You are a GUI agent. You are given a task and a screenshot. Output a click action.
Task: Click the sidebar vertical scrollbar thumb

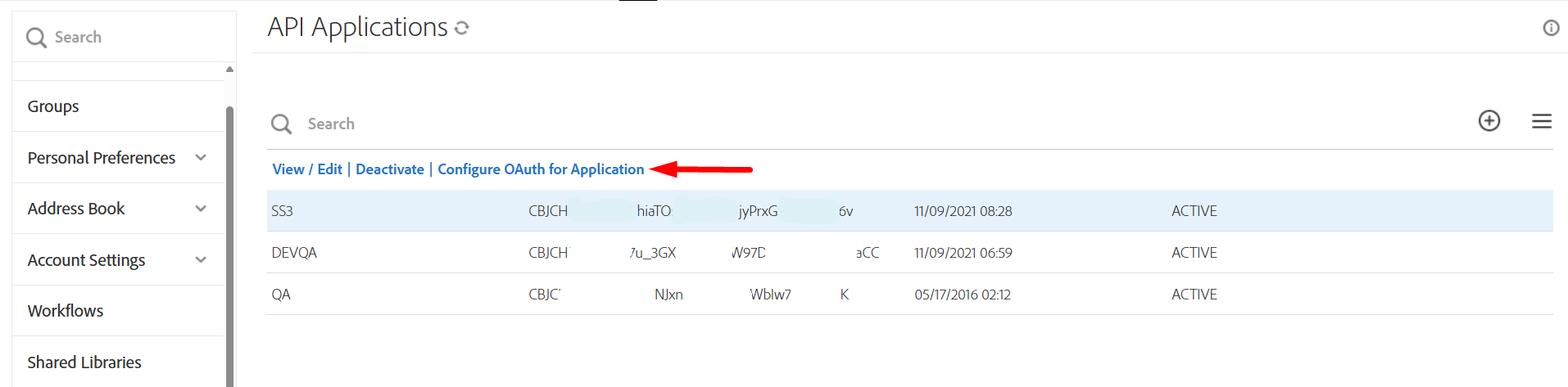229,245
